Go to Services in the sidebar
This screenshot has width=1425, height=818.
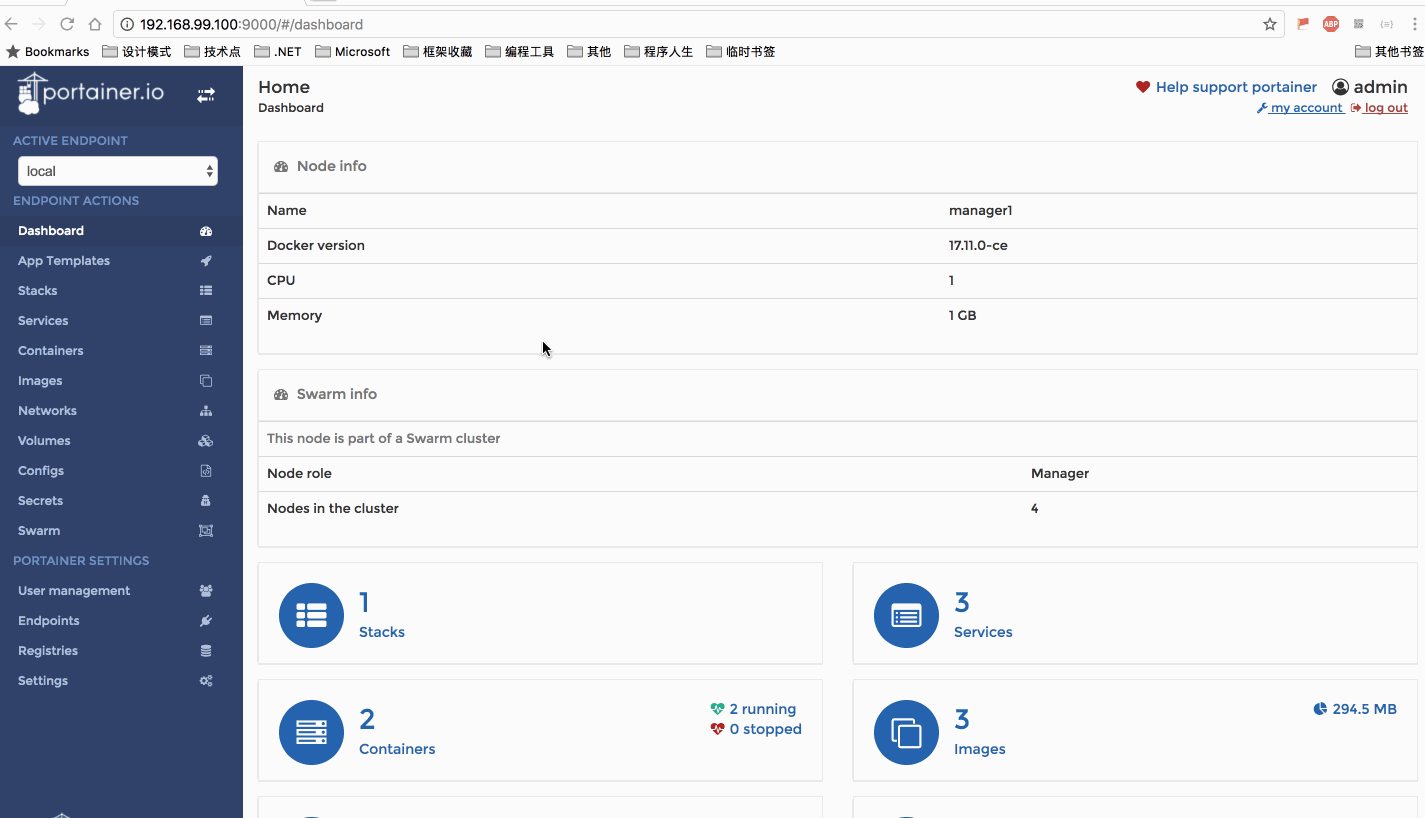pyautogui.click(x=121, y=321)
